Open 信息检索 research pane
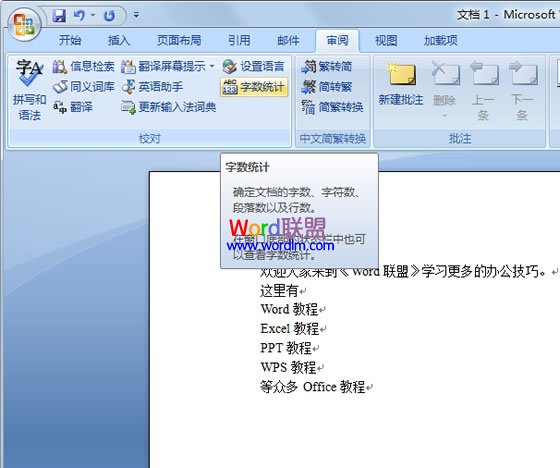Viewport: 560px width, 468px height. click(84, 66)
